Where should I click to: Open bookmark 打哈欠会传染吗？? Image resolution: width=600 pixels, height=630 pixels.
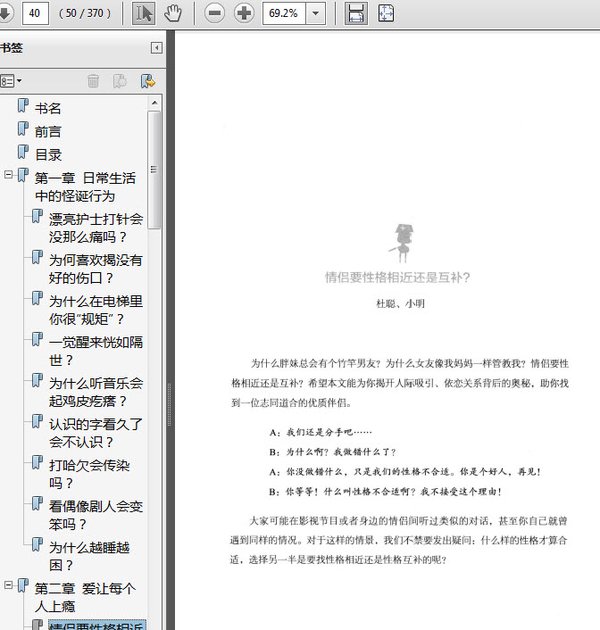coord(89,474)
